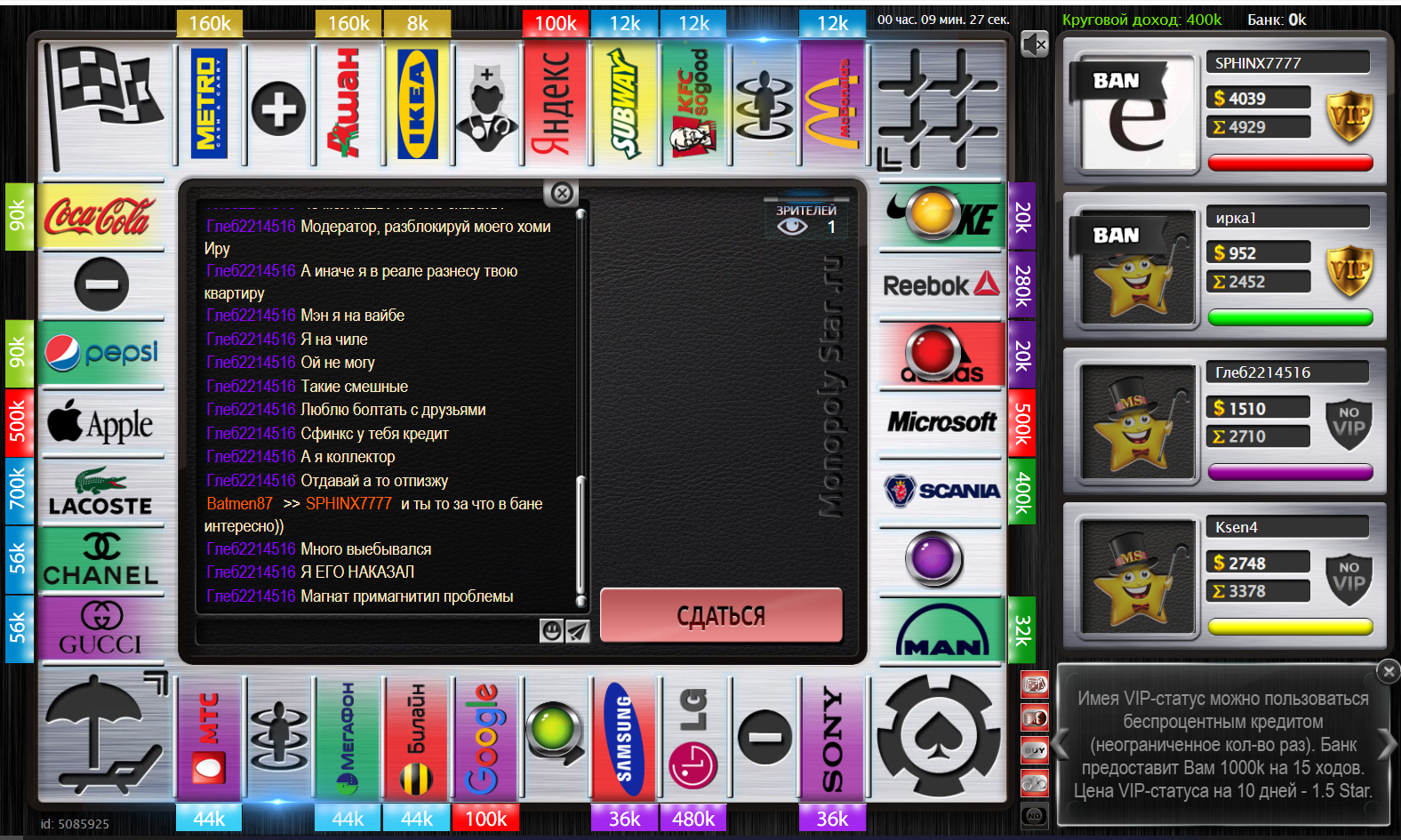This screenshot has width=1401, height=840.
Task: Click the NO VIP badge of Ksen4
Action: (1349, 580)
